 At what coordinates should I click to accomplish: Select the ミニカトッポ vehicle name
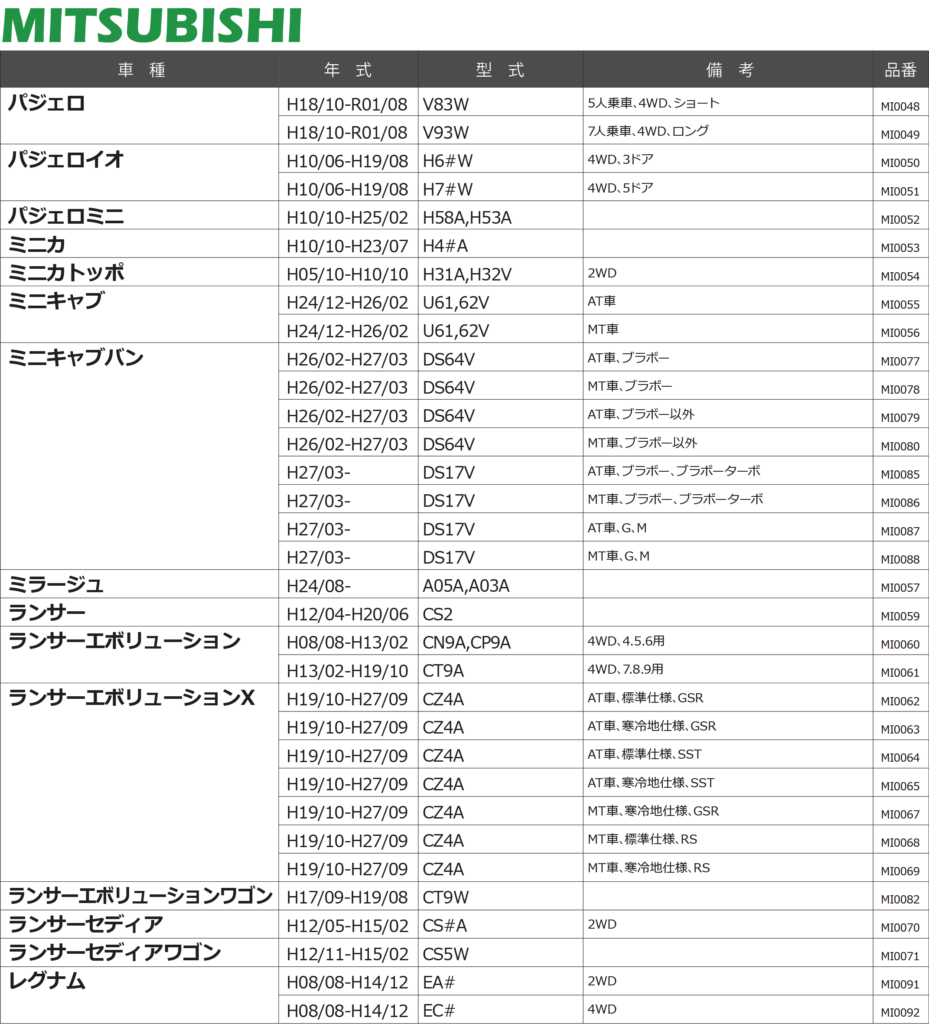click(67, 273)
